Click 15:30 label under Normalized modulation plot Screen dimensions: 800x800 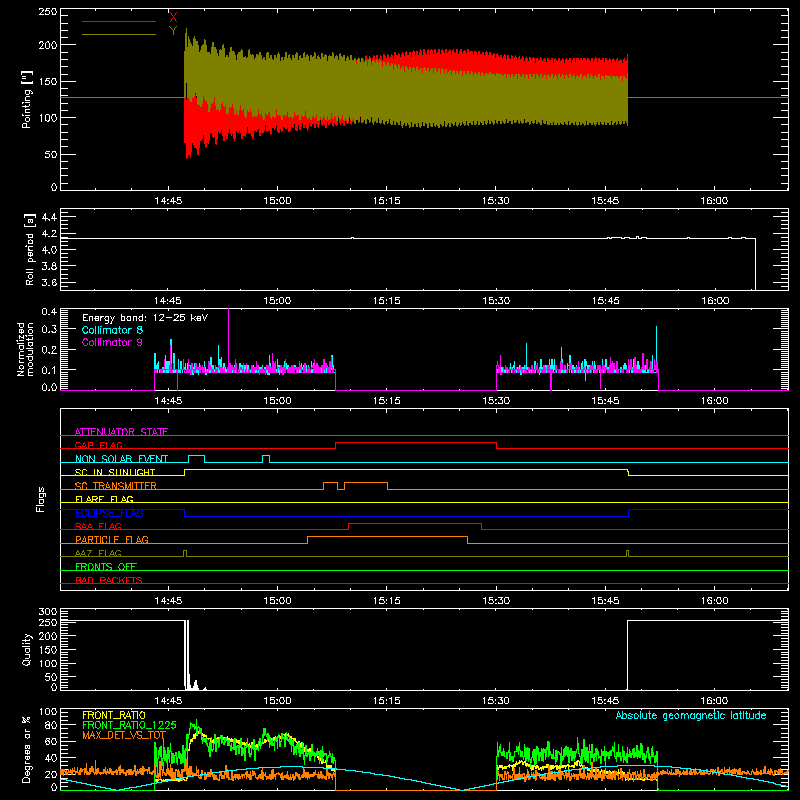tap(496, 401)
